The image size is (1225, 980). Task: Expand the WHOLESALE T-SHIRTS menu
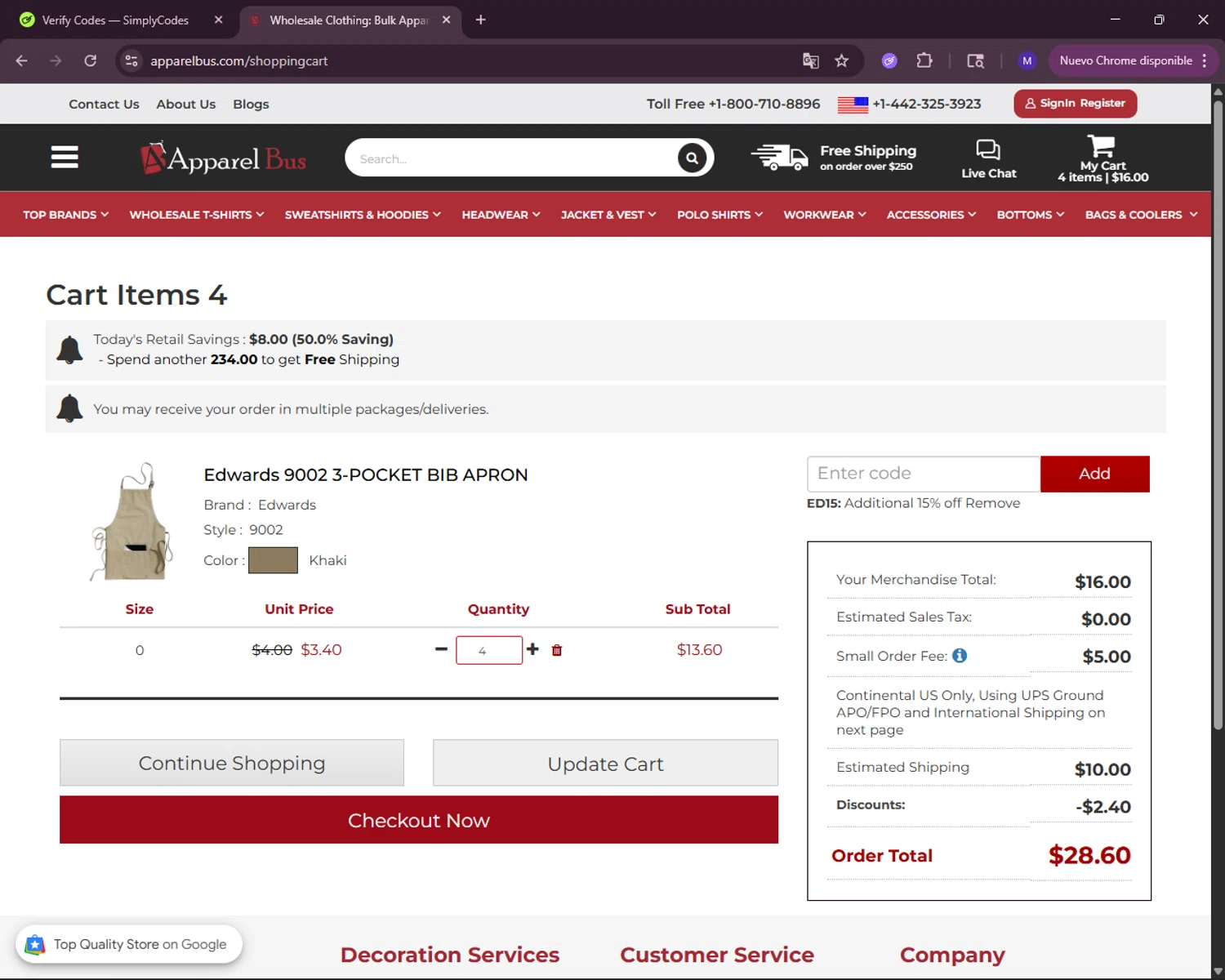pyautogui.click(x=197, y=215)
